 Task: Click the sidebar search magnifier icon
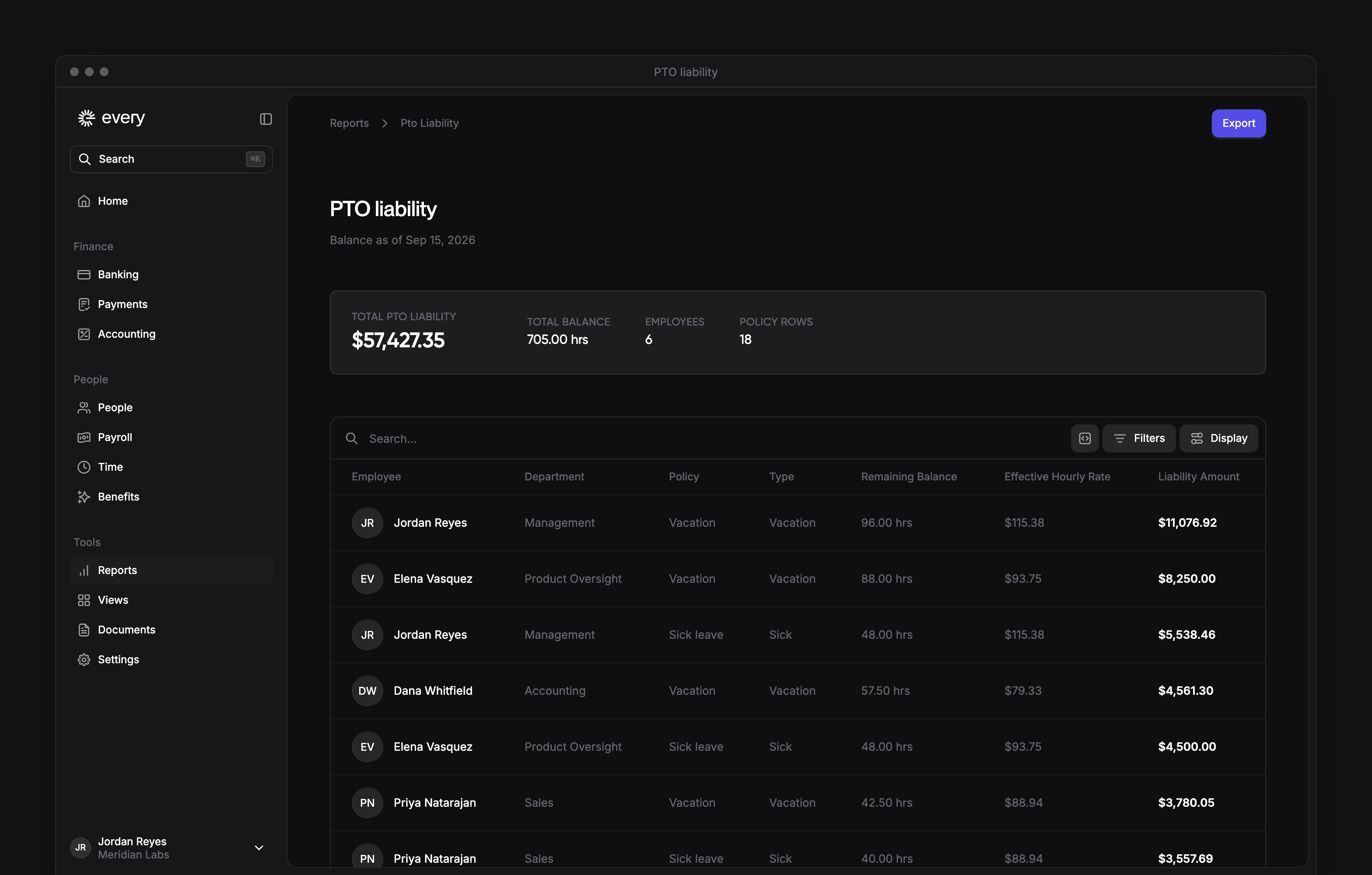[x=84, y=159]
